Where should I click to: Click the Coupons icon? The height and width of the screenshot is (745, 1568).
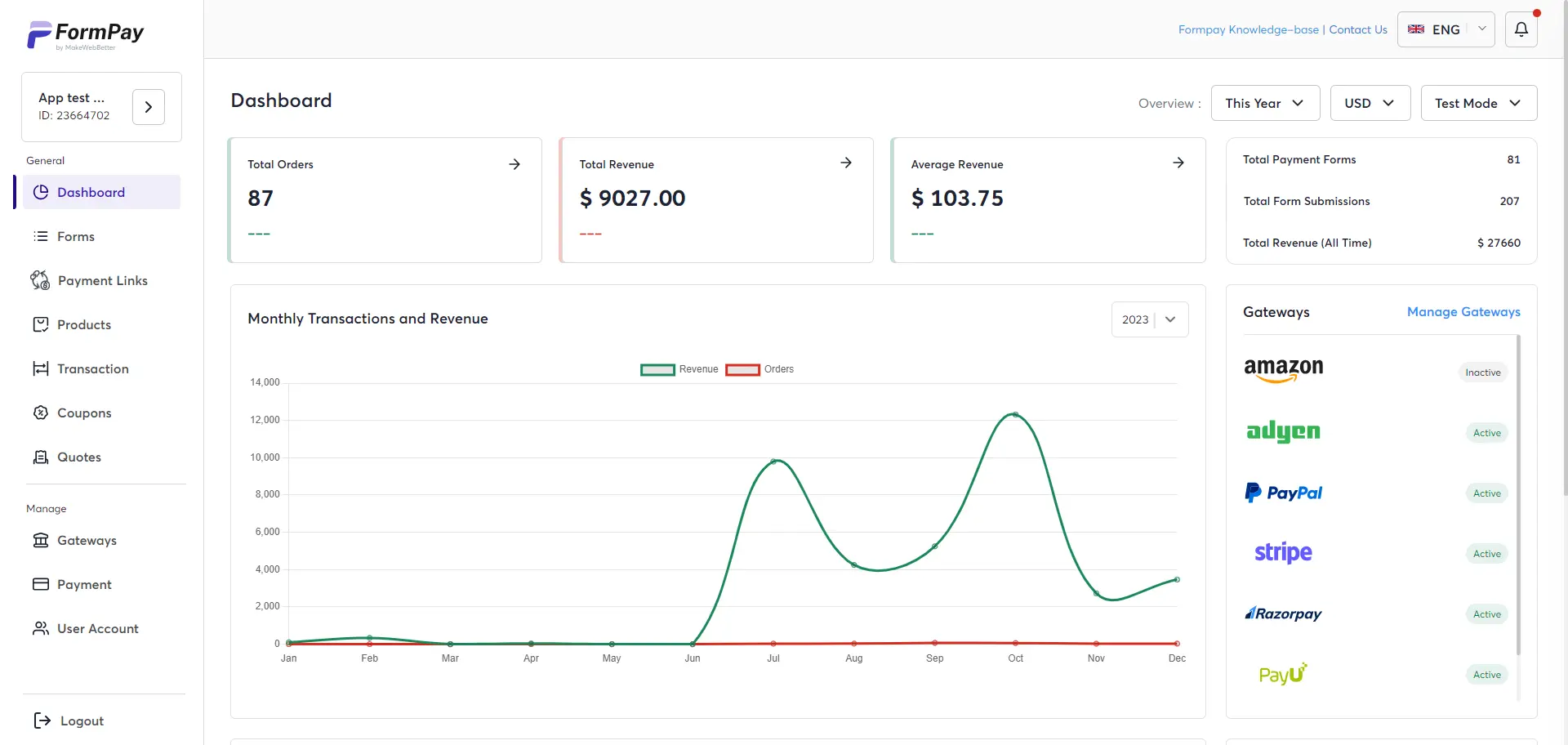tap(40, 413)
